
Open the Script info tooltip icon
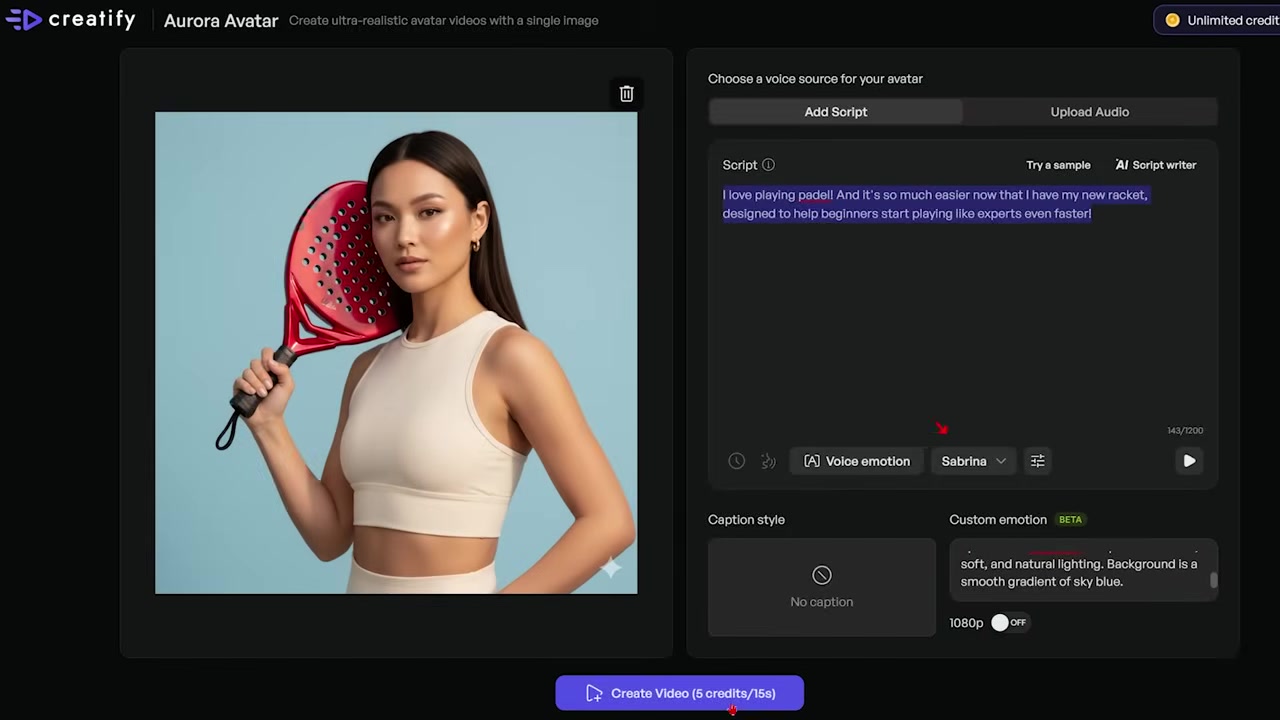point(768,165)
